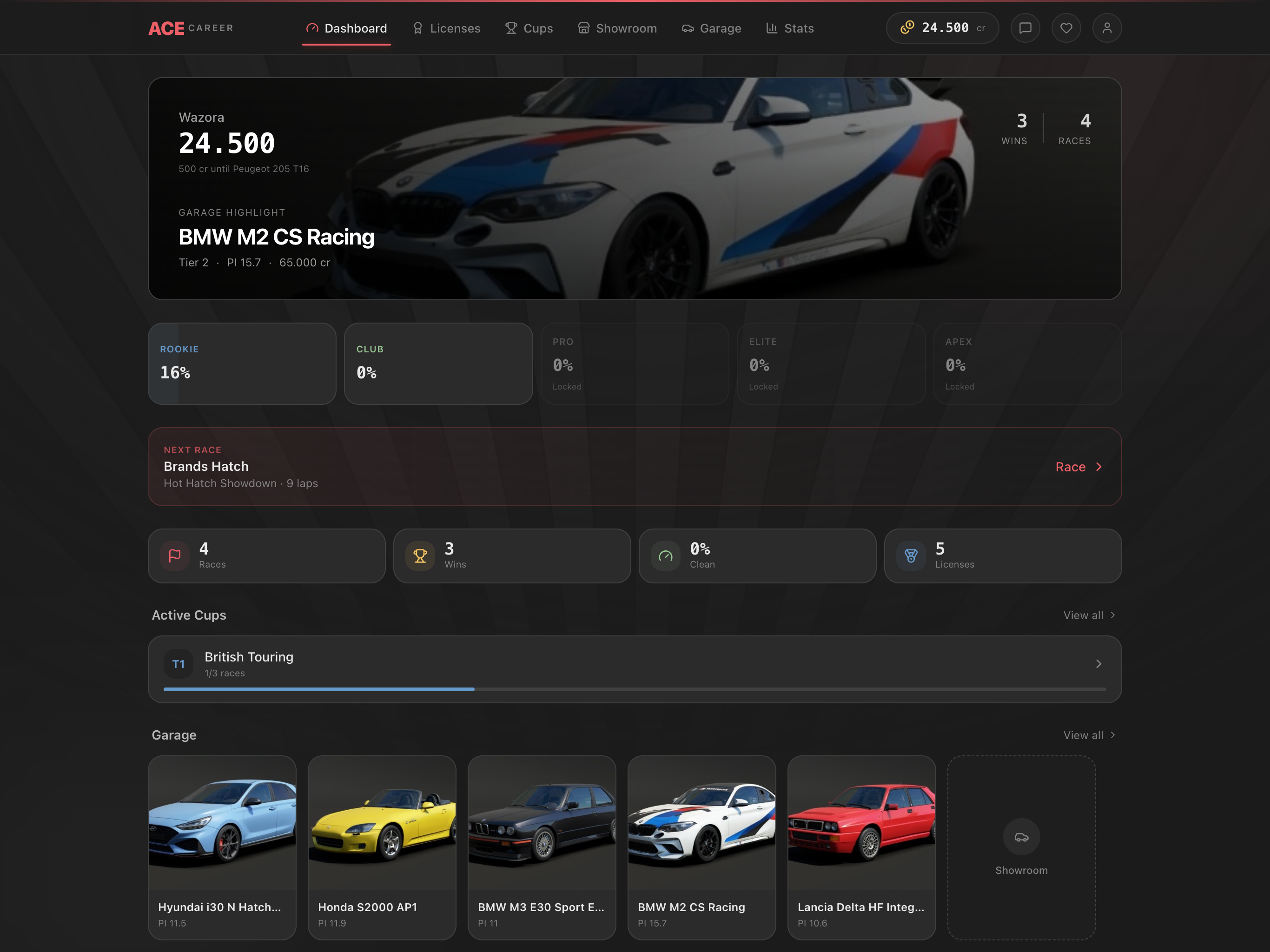This screenshot has height=952, width=1270.
Task: Open Stats via the bar chart icon
Action: (x=772, y=27)
